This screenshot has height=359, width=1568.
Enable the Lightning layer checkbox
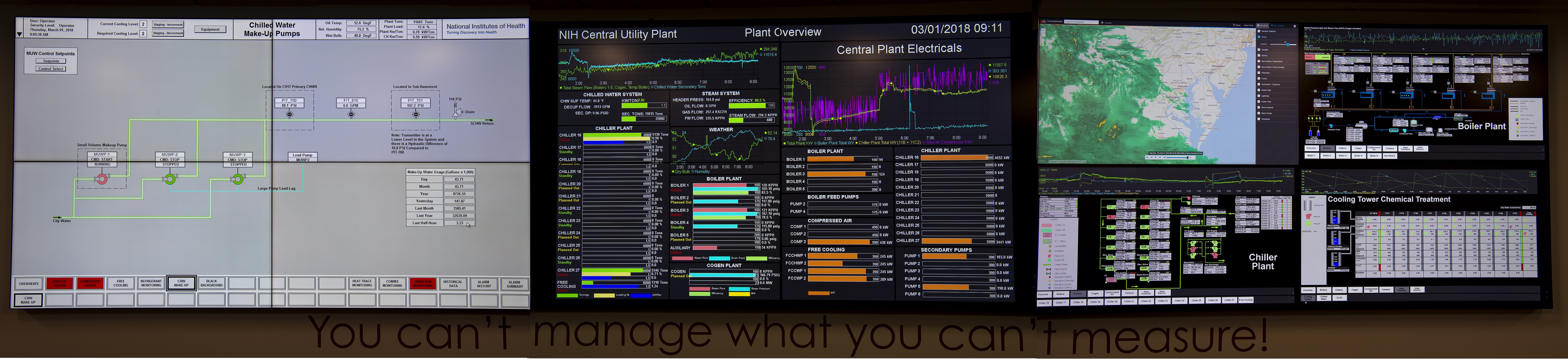click(x=1259, y=96)
